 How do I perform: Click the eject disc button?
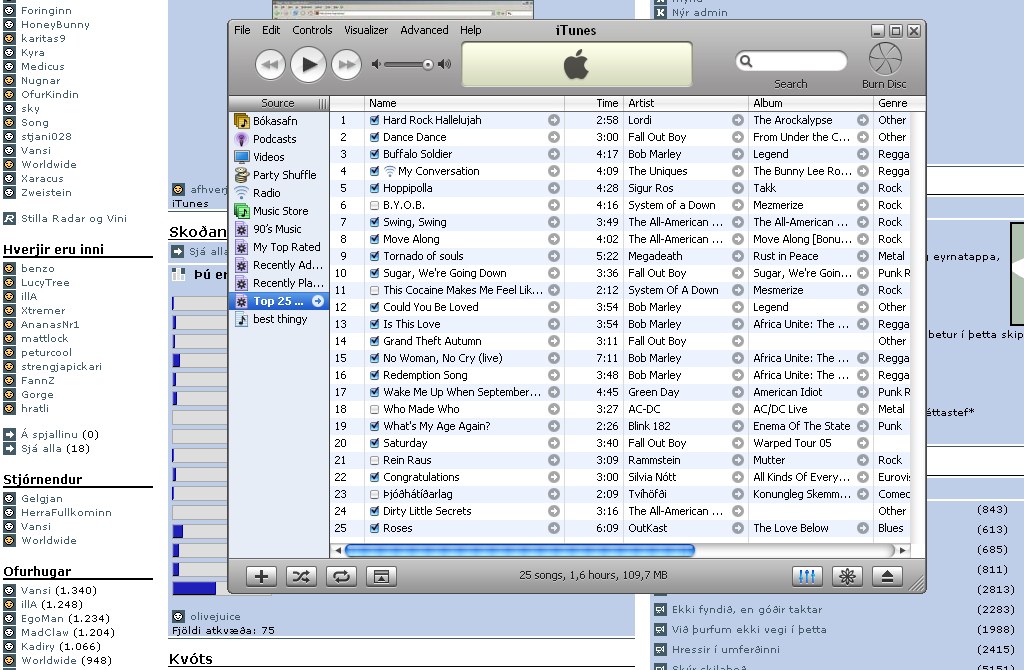(888, 576)
